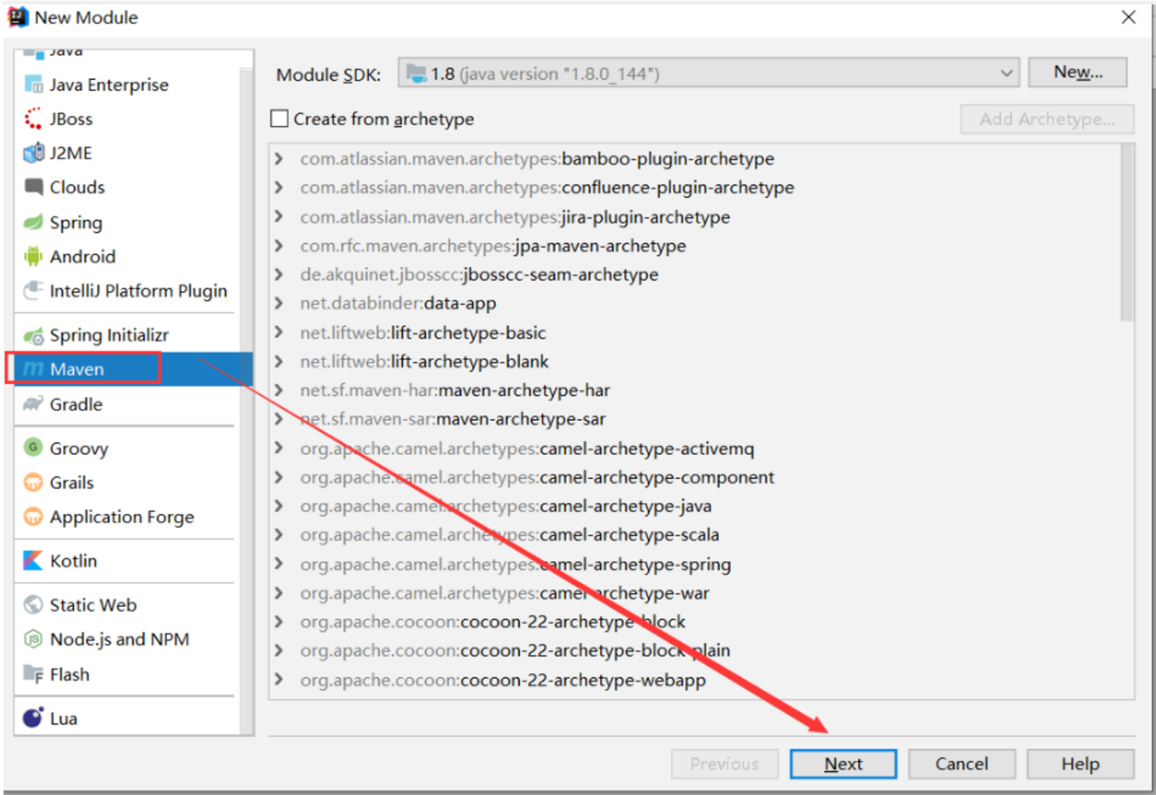This screenshot has width=1156, height=795.
Task: Click the Groovy icon
Action: tap(33, 448)
